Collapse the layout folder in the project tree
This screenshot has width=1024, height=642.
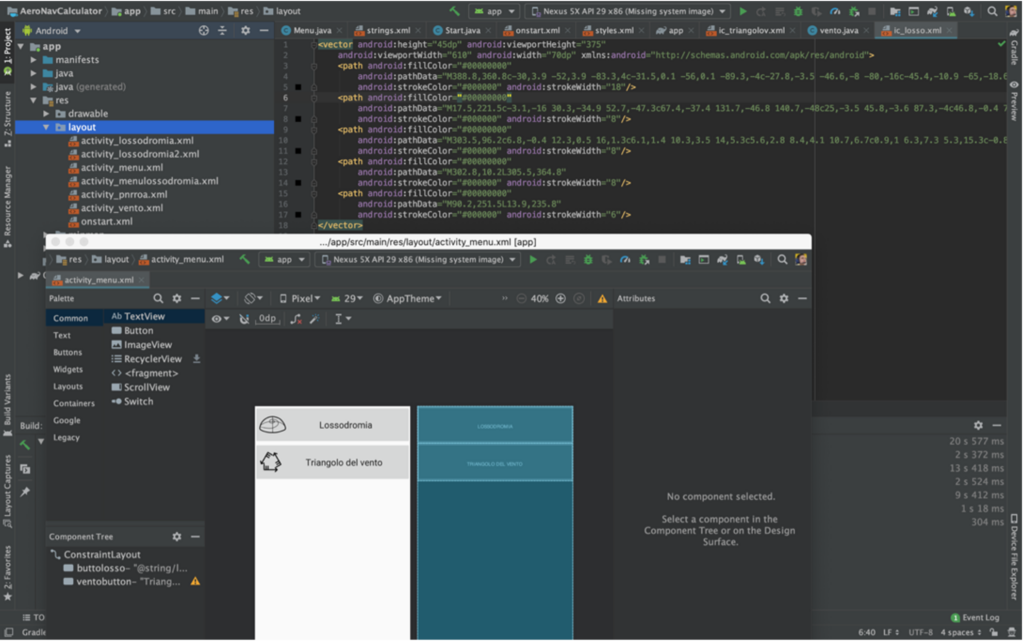pyautogui.click(x=47, y=128)
